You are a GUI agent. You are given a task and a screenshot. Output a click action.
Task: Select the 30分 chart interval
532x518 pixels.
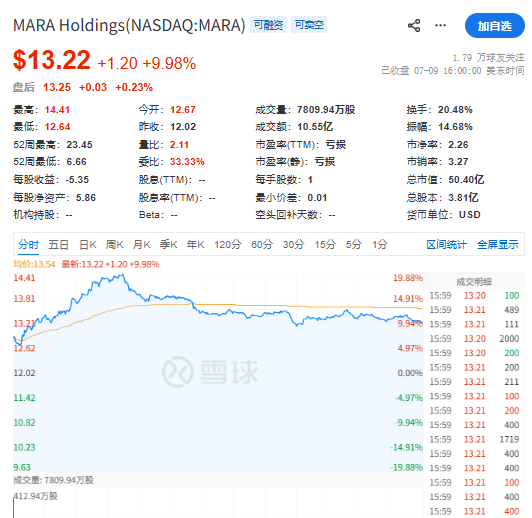(293, 245)
